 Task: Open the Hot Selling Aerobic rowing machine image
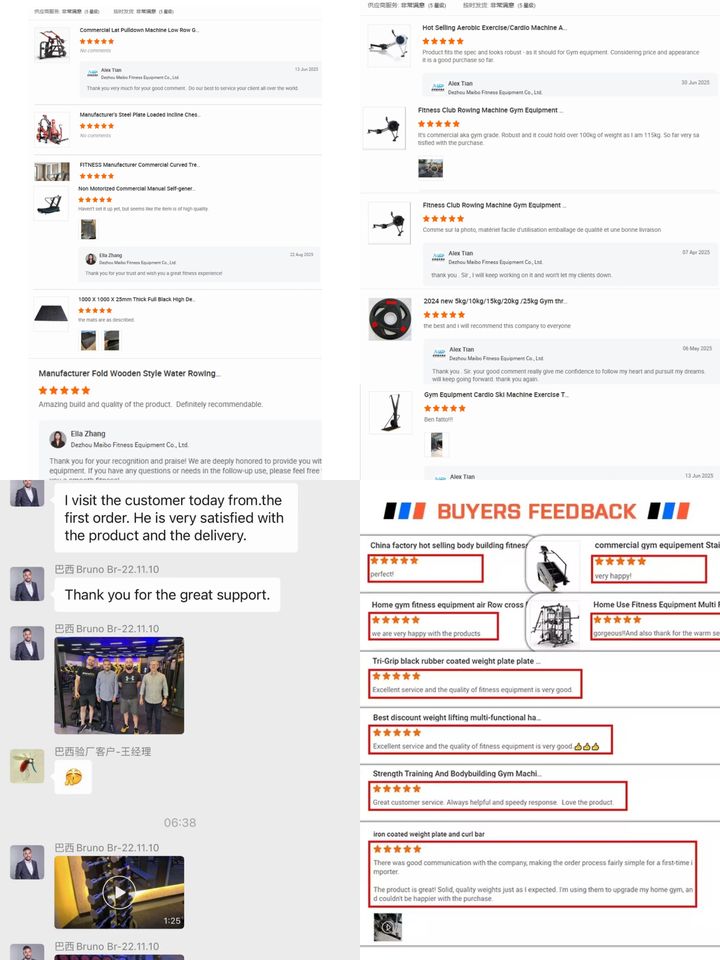[x=389, y=44]
